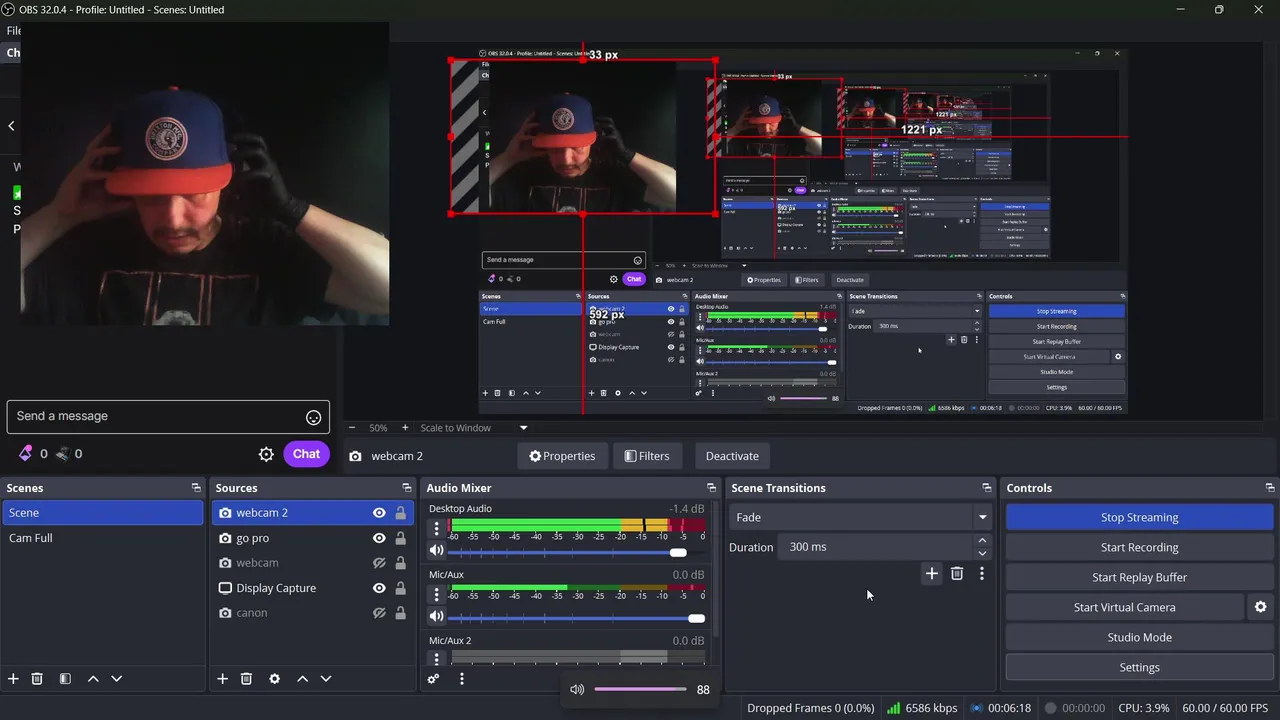Image resolution: width=1280 pixels, height=720 pixels.
Task: Mute Desktop Audio speaker button
Action: point(436,551)
